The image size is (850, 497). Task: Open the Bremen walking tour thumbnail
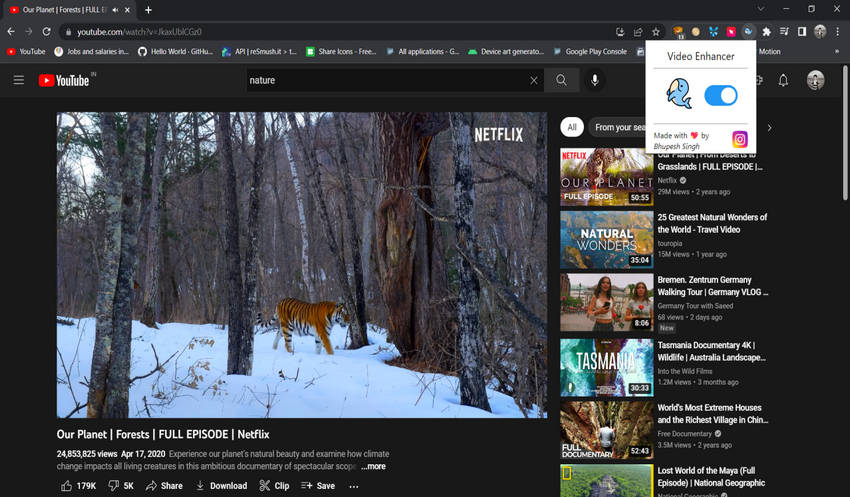(x=607, y=302)
